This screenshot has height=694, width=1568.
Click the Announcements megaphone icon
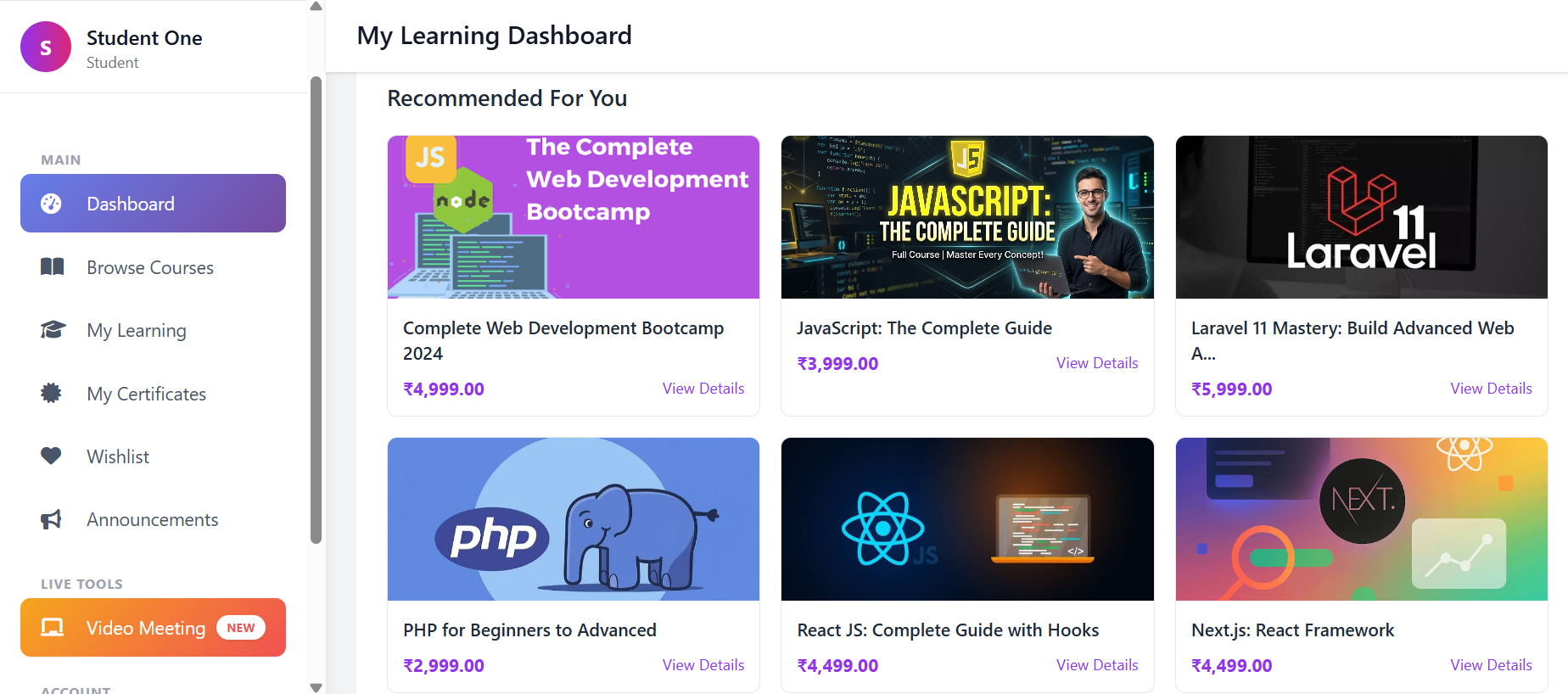click(x=51, y=519)
